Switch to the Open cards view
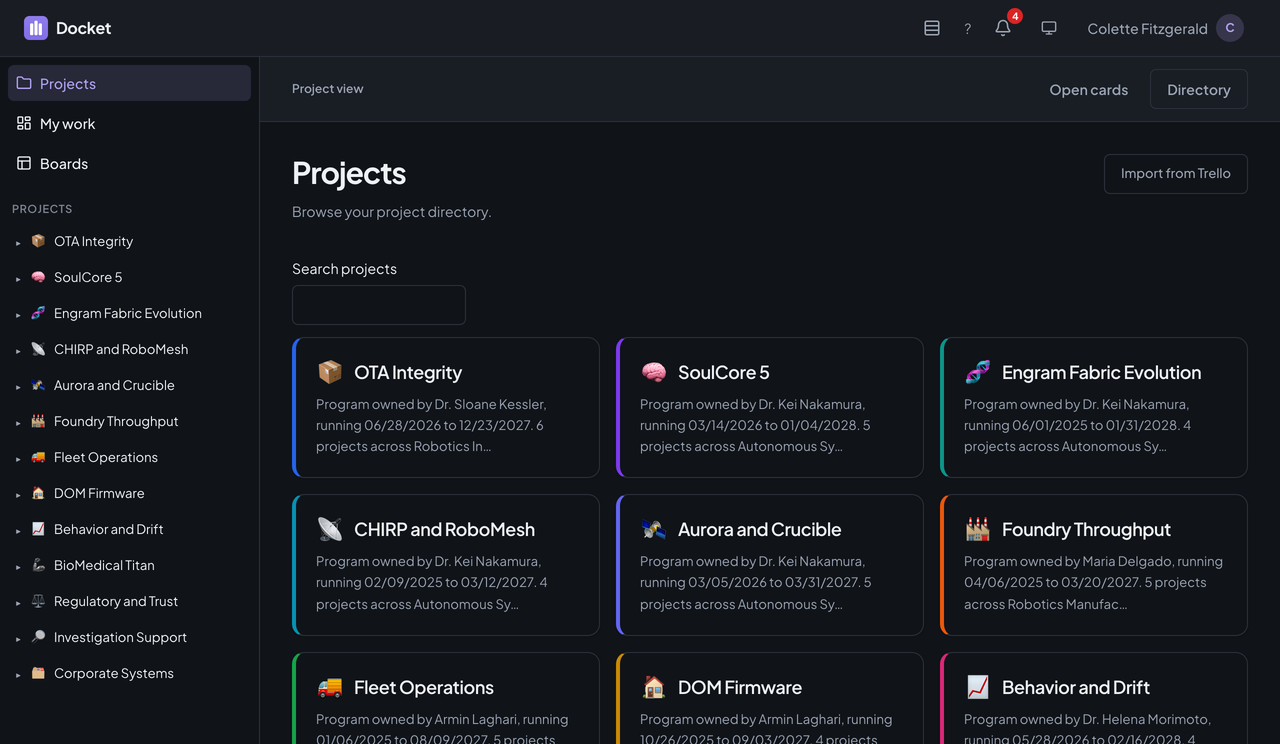The width and height of the screenshot is (1280, 744). [x=1088, y=89]
